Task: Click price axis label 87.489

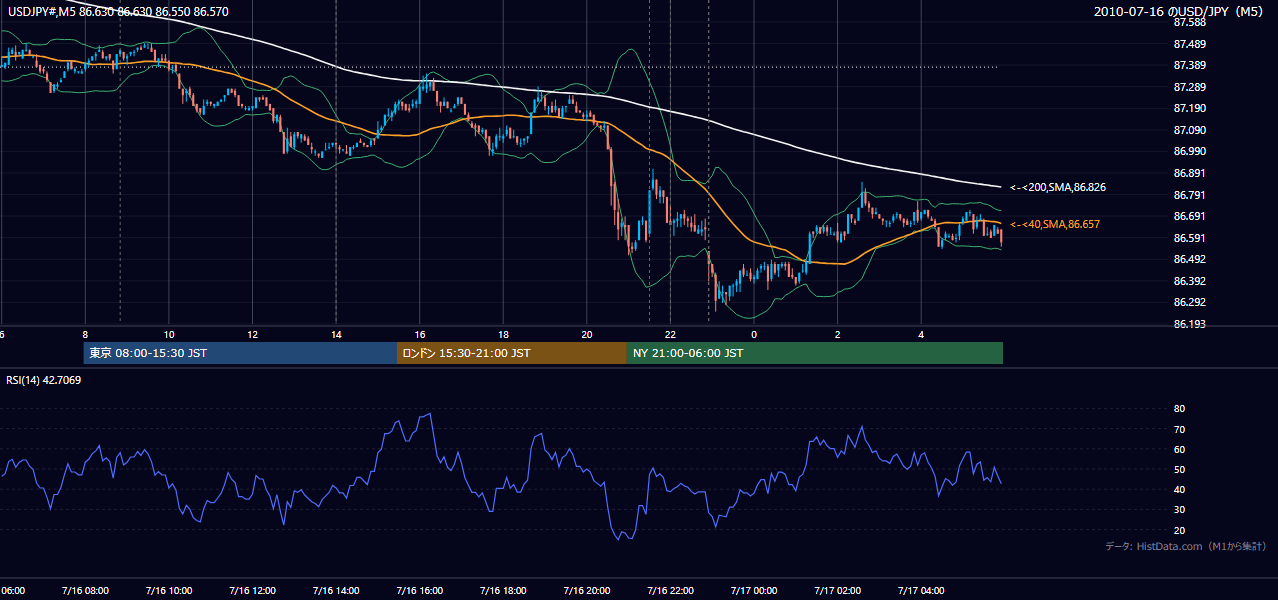Action: tap(1190, 44)
